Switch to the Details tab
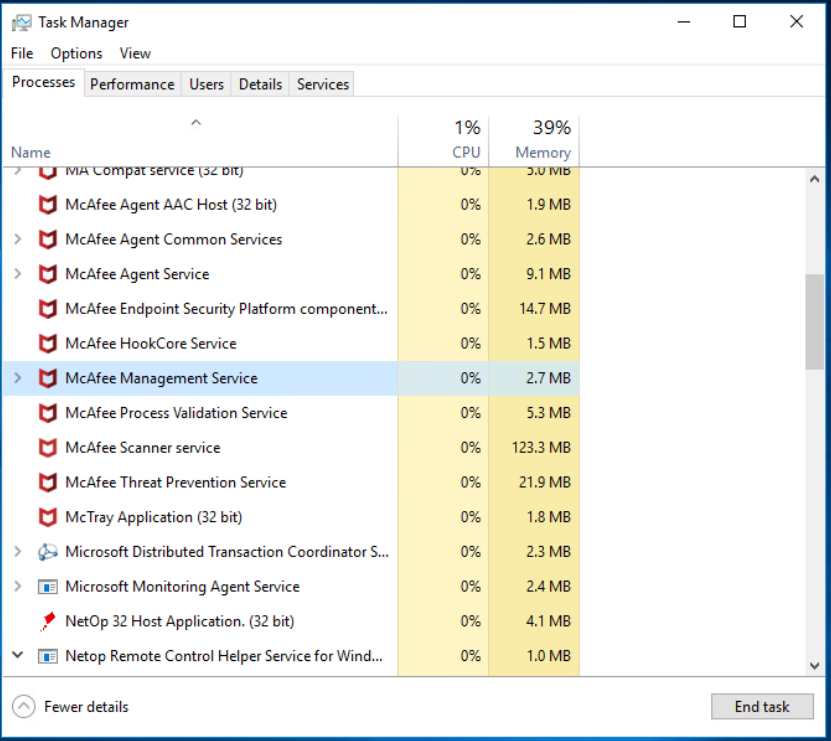 tap(260, 84)
